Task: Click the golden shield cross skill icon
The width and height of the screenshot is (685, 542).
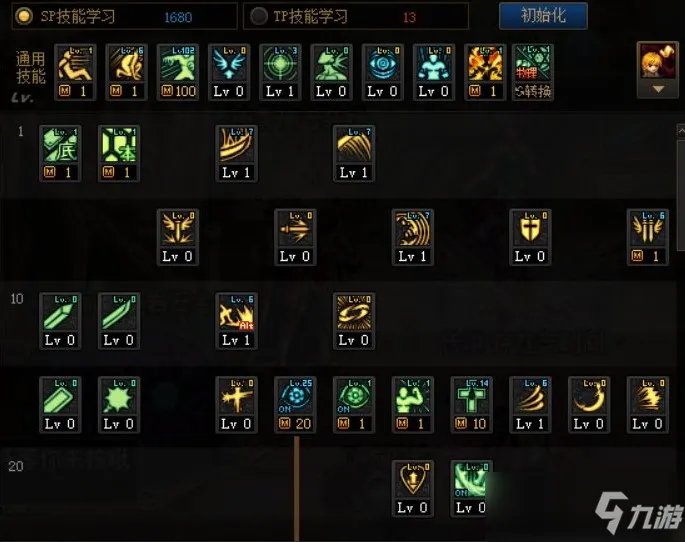Action: [530, 237]
